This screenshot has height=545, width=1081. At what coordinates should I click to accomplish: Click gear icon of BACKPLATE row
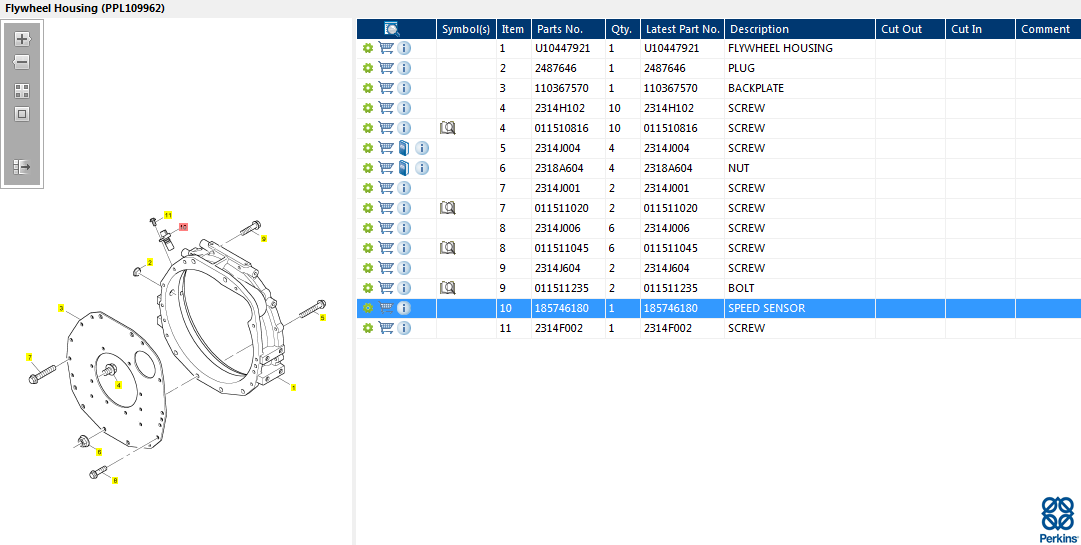tap(368, 88)
